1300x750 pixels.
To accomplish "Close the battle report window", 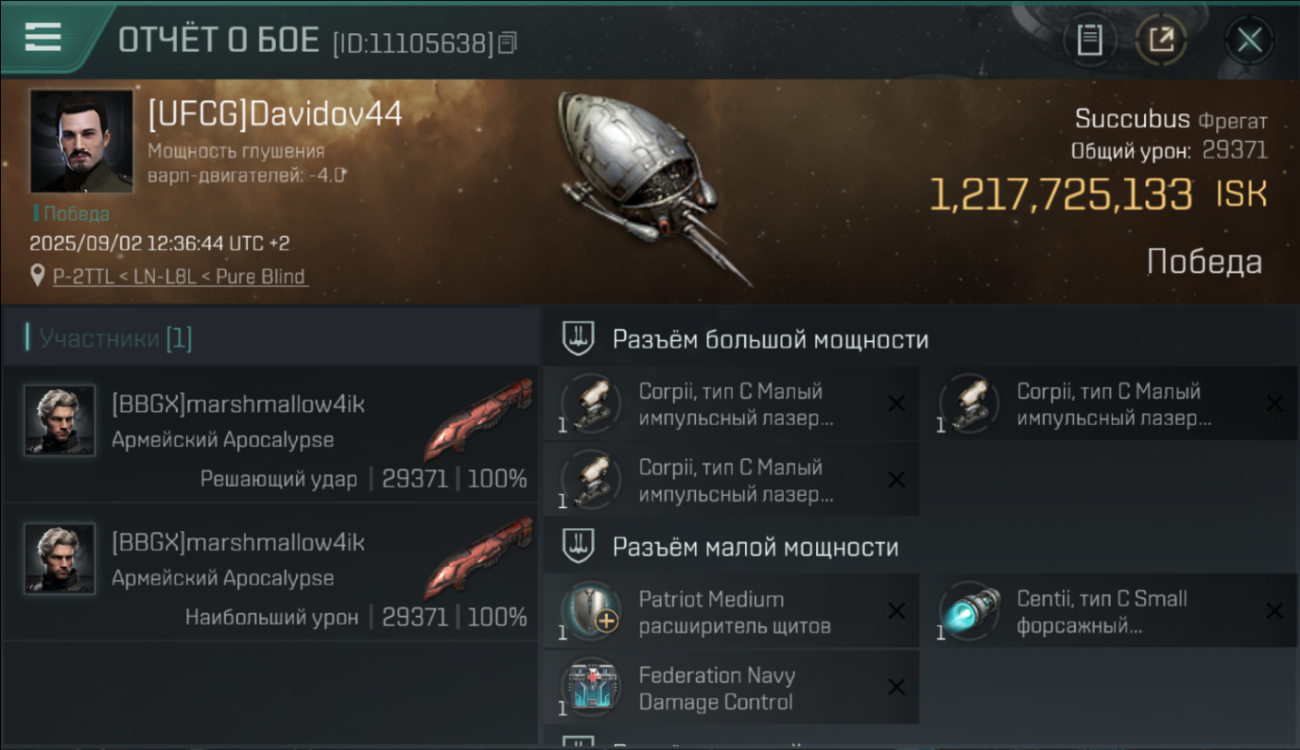I will [x=1249, y=40].
